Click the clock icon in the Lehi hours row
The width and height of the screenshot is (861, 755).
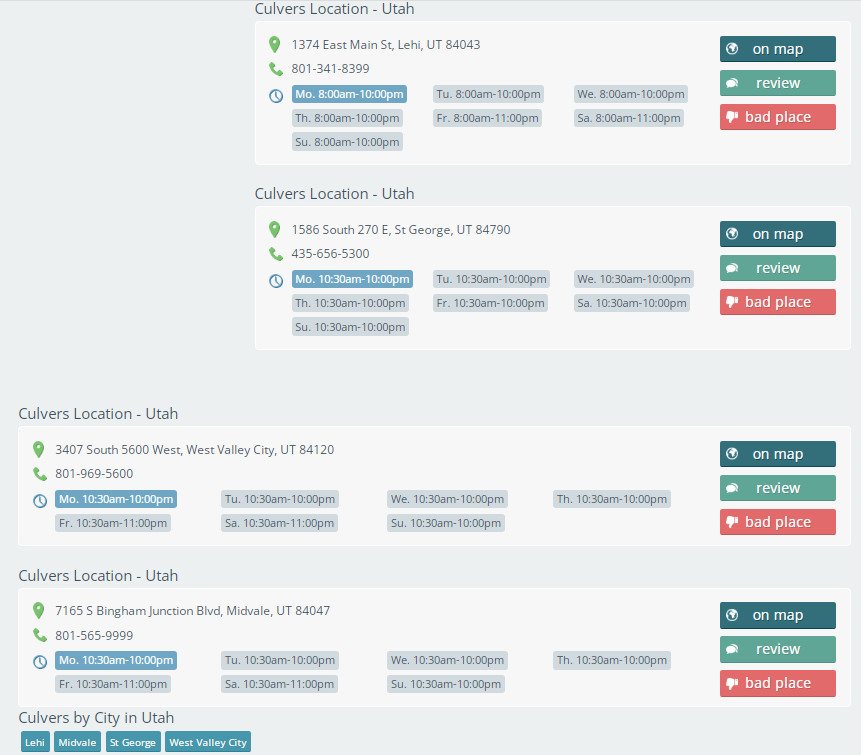coord(276,96)
